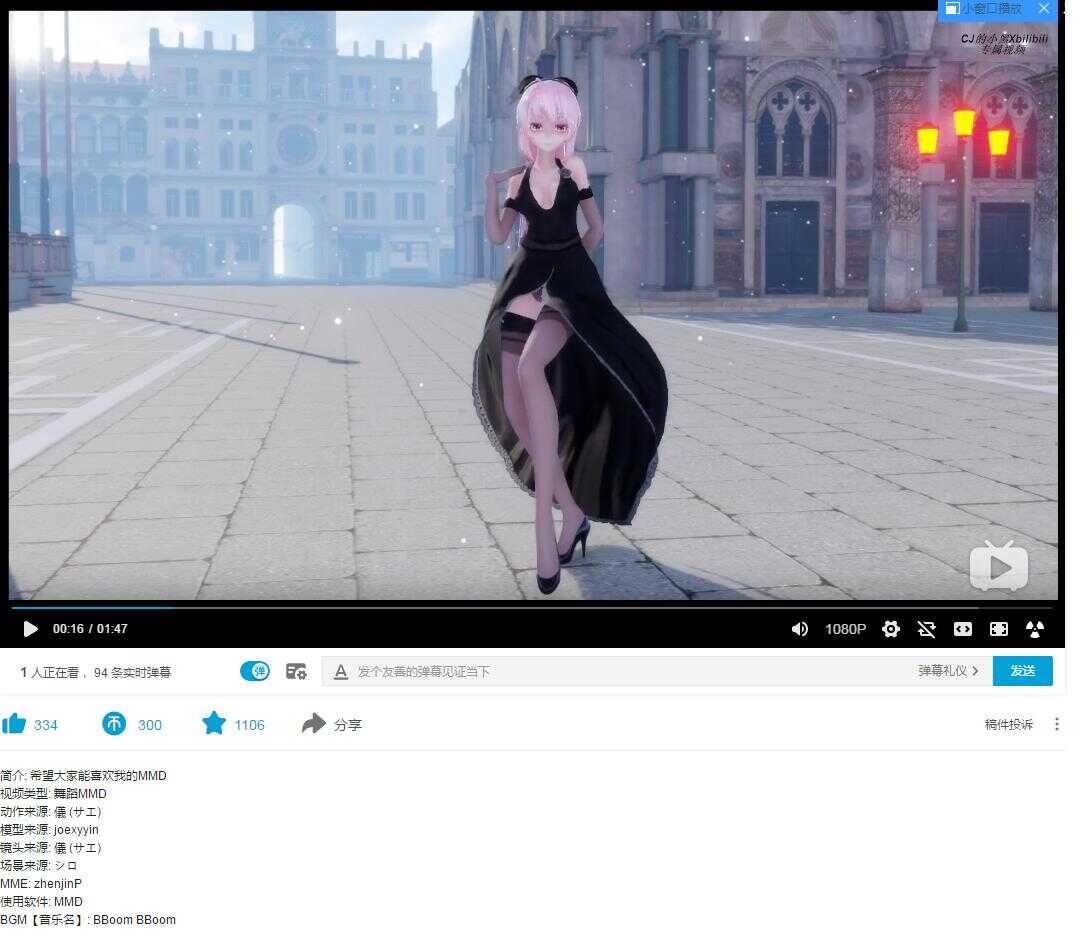Open danmaku font style A icon

(x=340, y=671)
